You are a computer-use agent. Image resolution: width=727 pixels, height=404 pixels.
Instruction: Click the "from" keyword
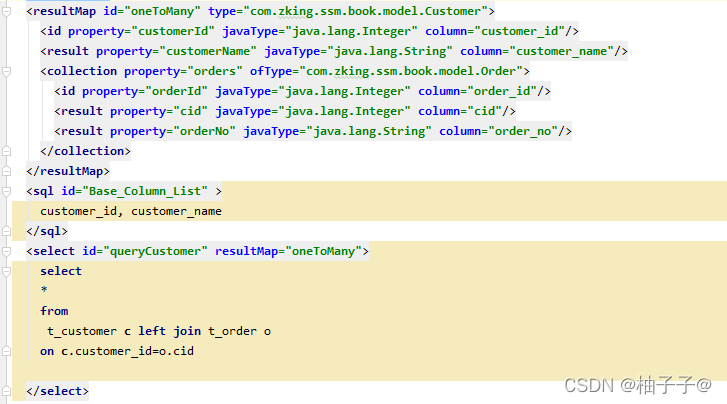[54, 311]
